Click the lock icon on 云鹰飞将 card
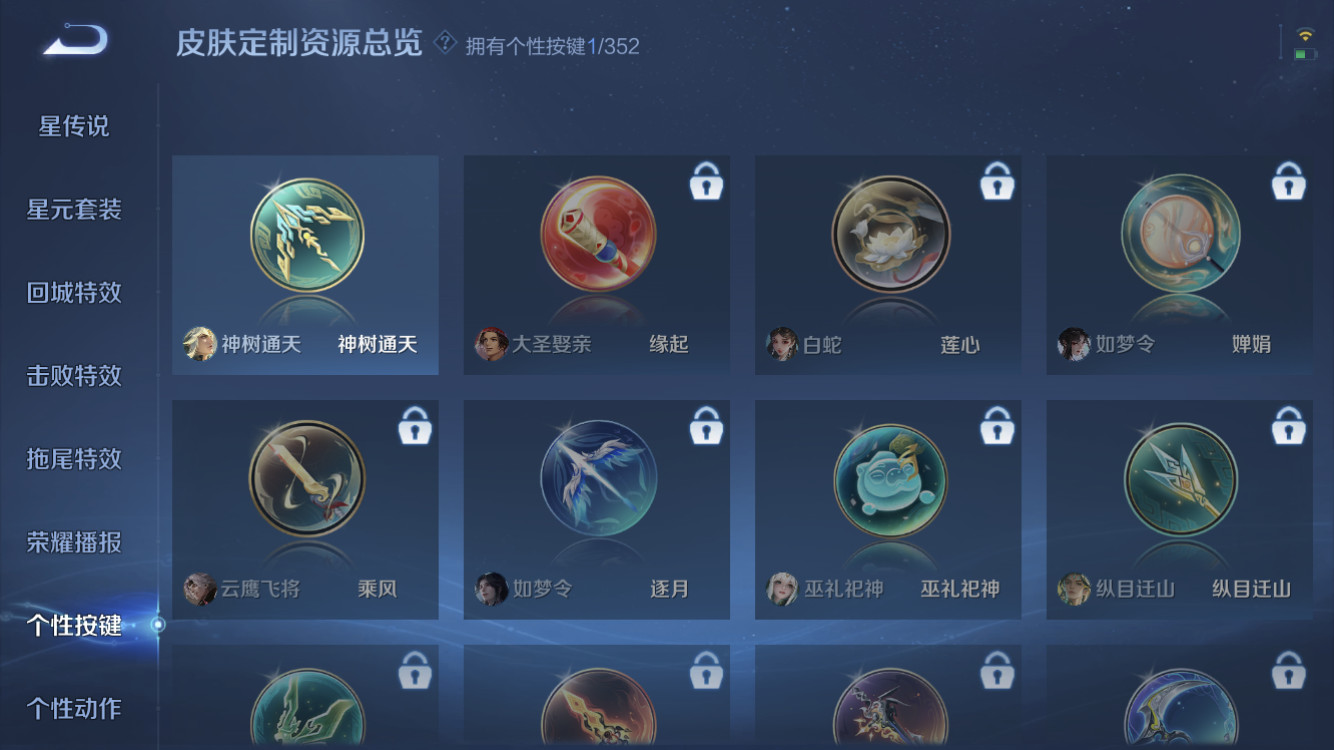The width and height of the screenshot is (1334, 750). click(x=415, y=425)
